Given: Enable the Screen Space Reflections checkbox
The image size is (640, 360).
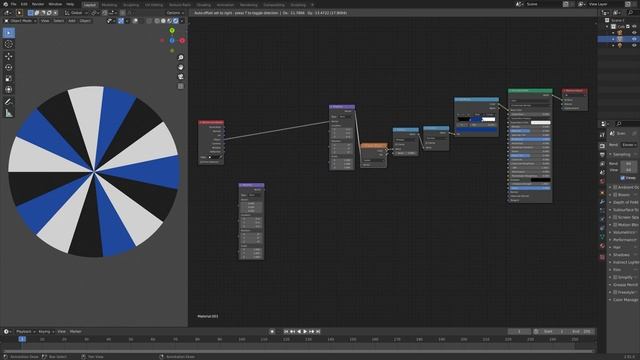Looking at the screenshot, I should pos(615,217).
